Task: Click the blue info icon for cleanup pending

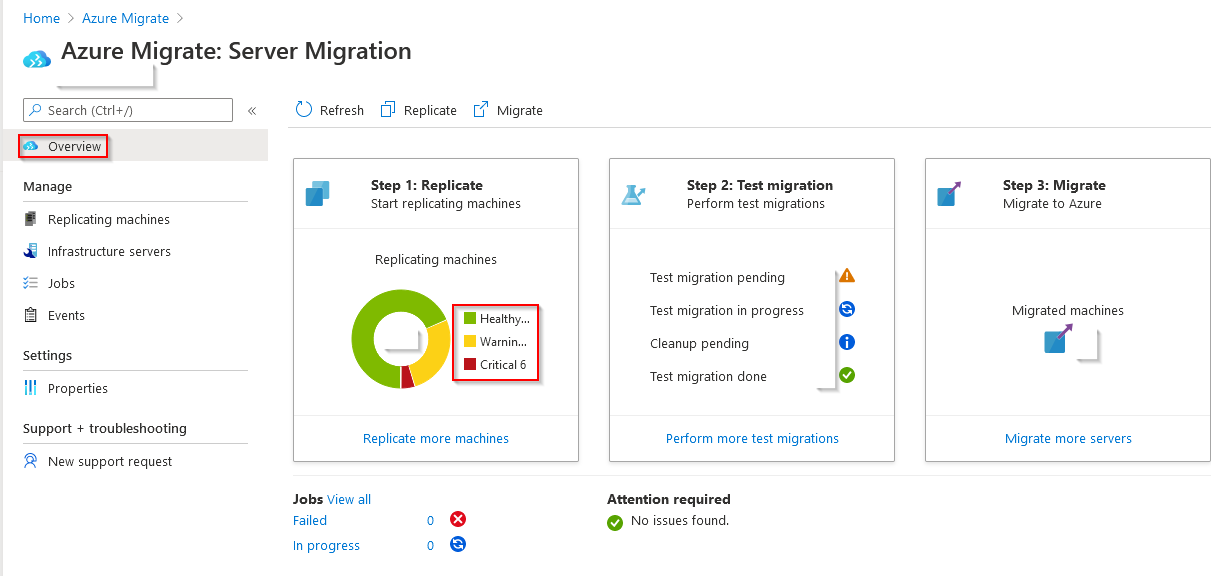Action: click(x=847, y=342)
